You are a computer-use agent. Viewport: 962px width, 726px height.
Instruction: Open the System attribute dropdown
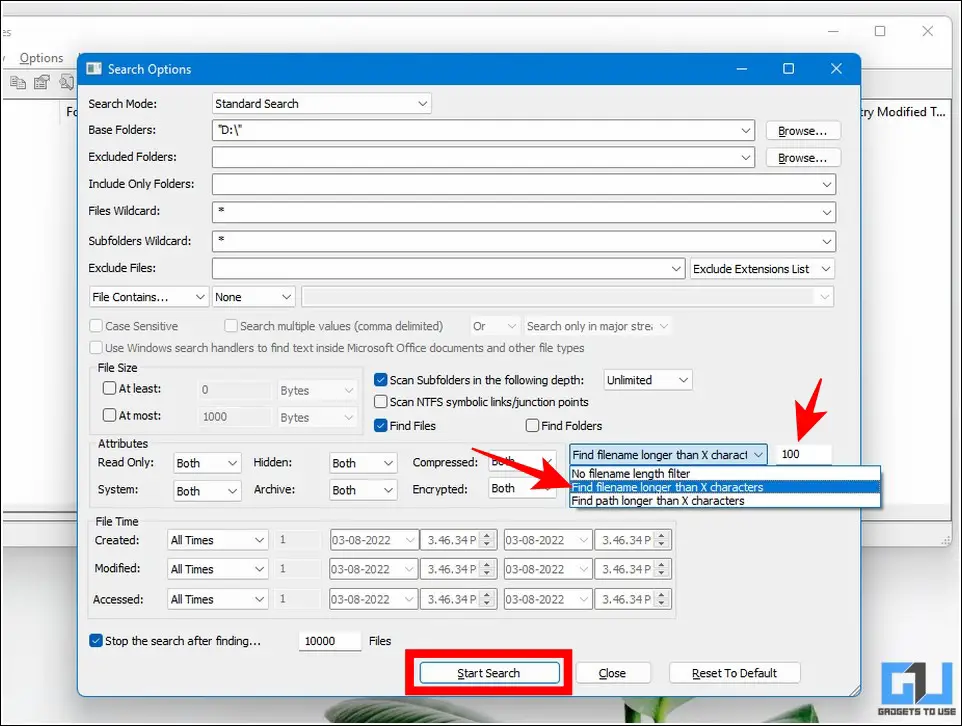point(207,491)
